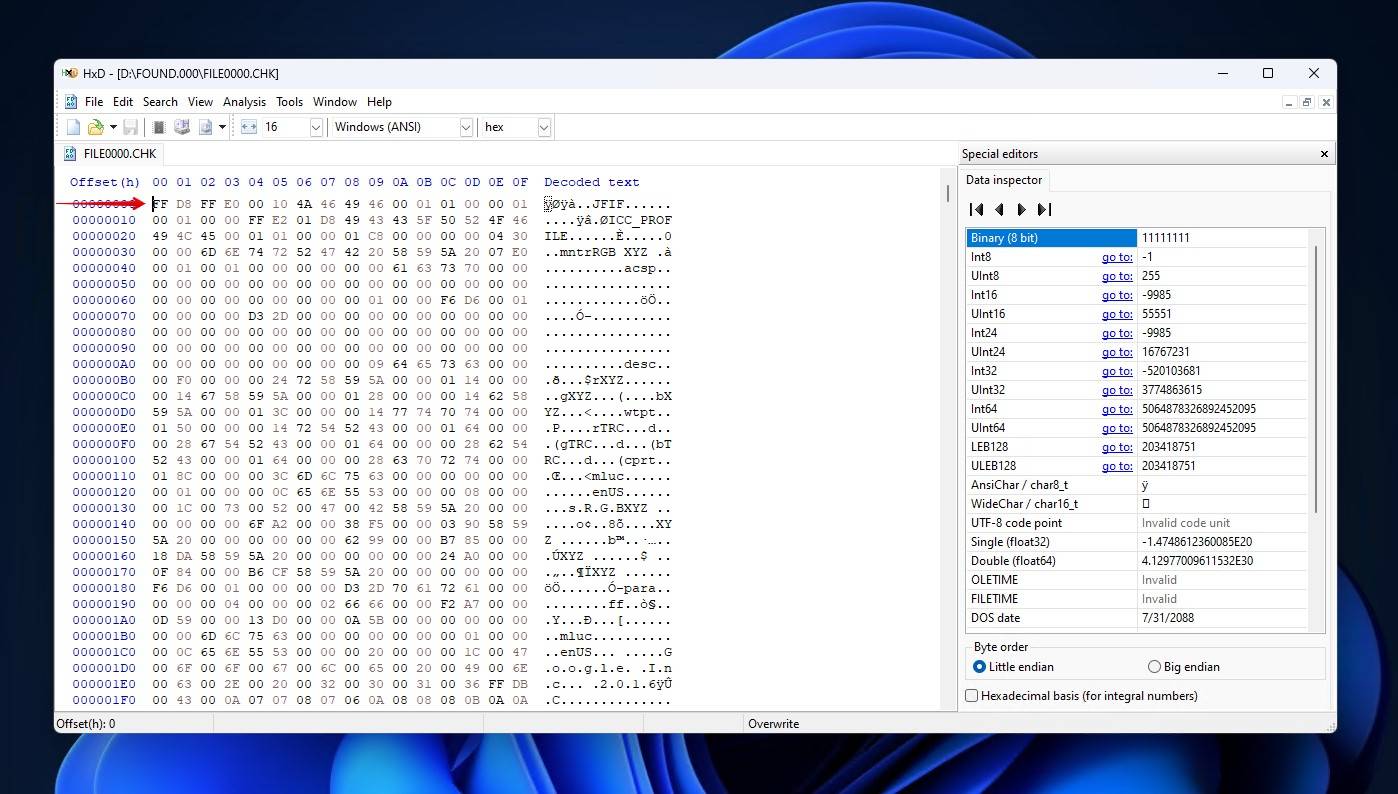Open the View menu

pyautogui.click(x=200, y=102)
